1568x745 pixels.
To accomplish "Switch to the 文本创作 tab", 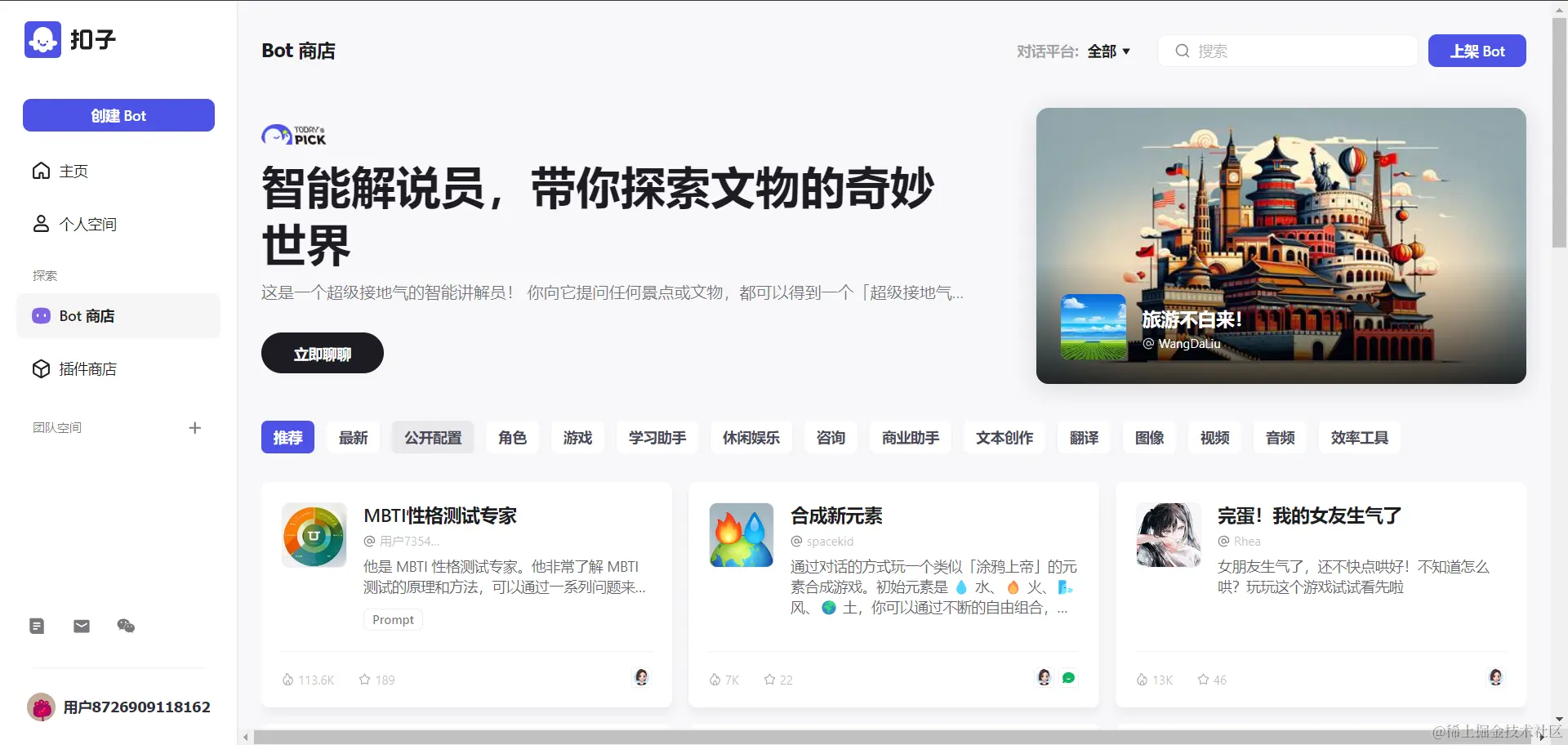I will (x=1004, y=438).
